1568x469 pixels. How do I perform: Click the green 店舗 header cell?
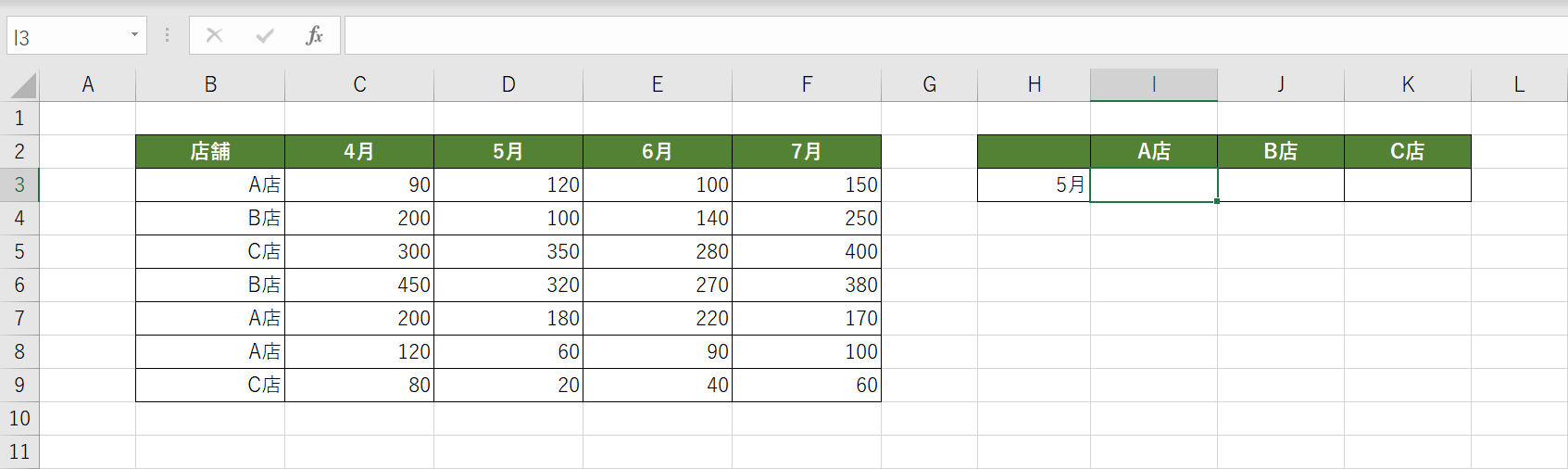(x=210, y=152)
